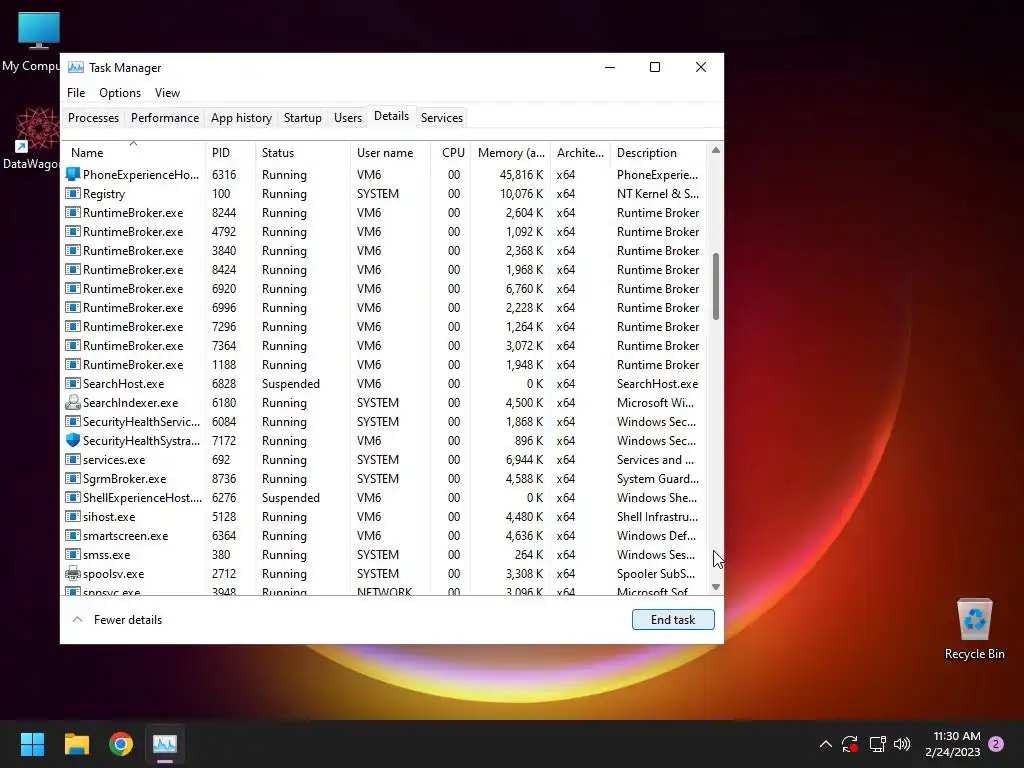Switch to the Startup tab

coord(302,118)
